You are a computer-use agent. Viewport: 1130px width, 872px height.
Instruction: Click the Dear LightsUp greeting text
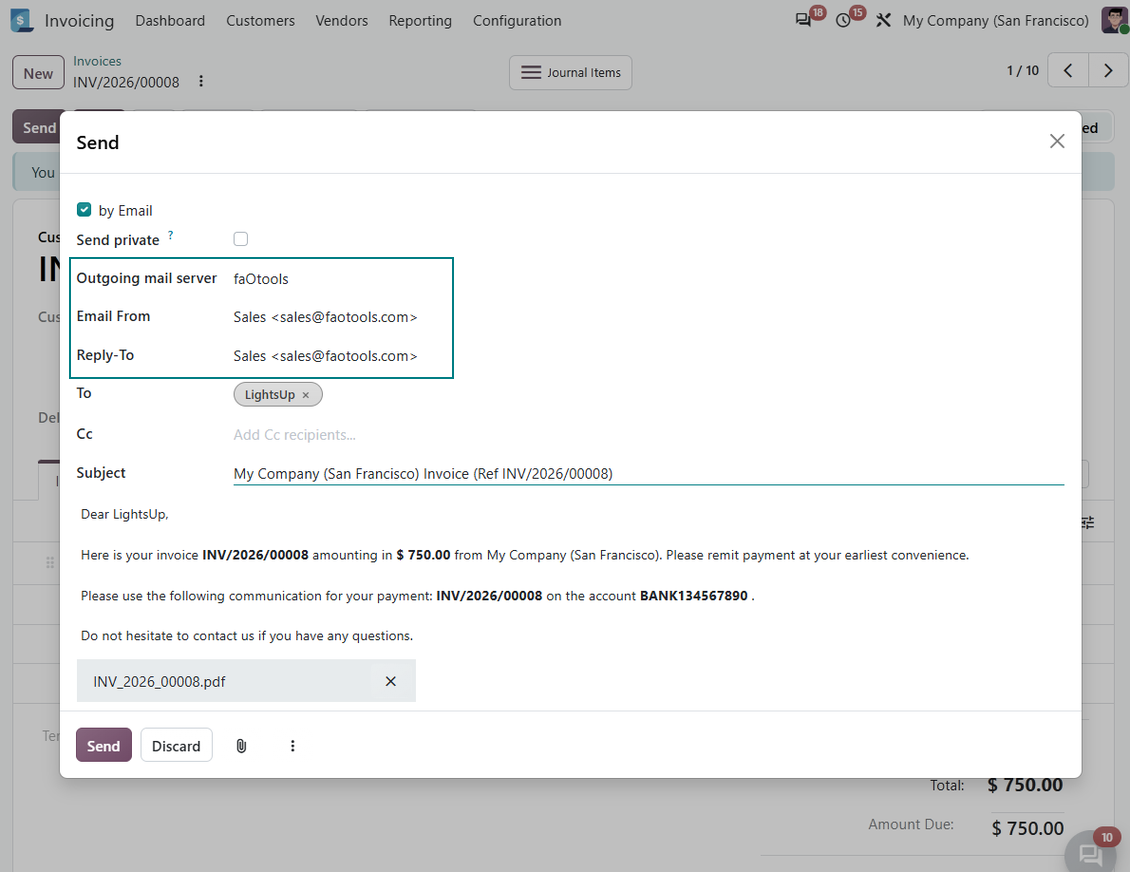point(125,514)
